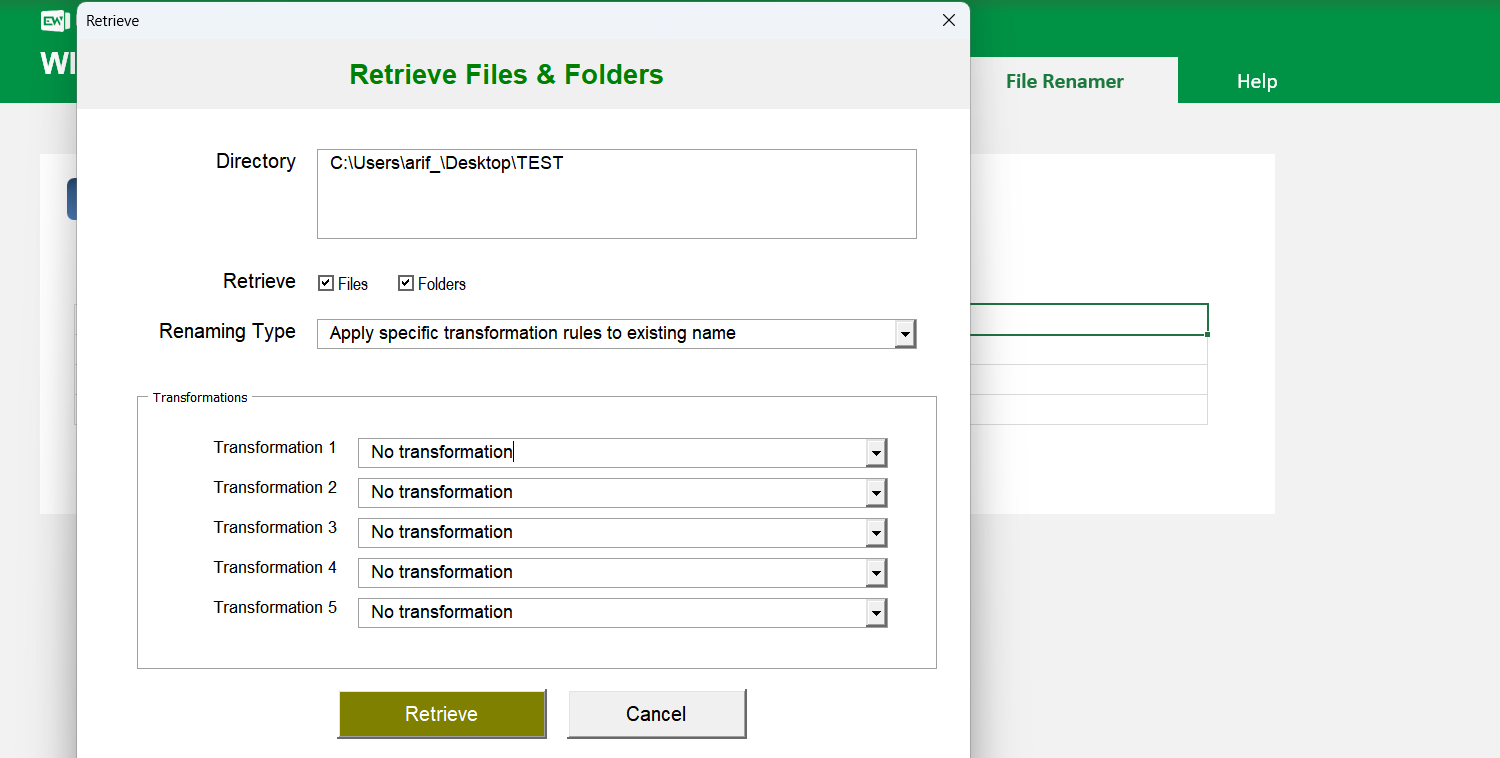Expand the Transformation 2 dropdown
This screenshot has height=758, width=1500.
coord(877,492)
